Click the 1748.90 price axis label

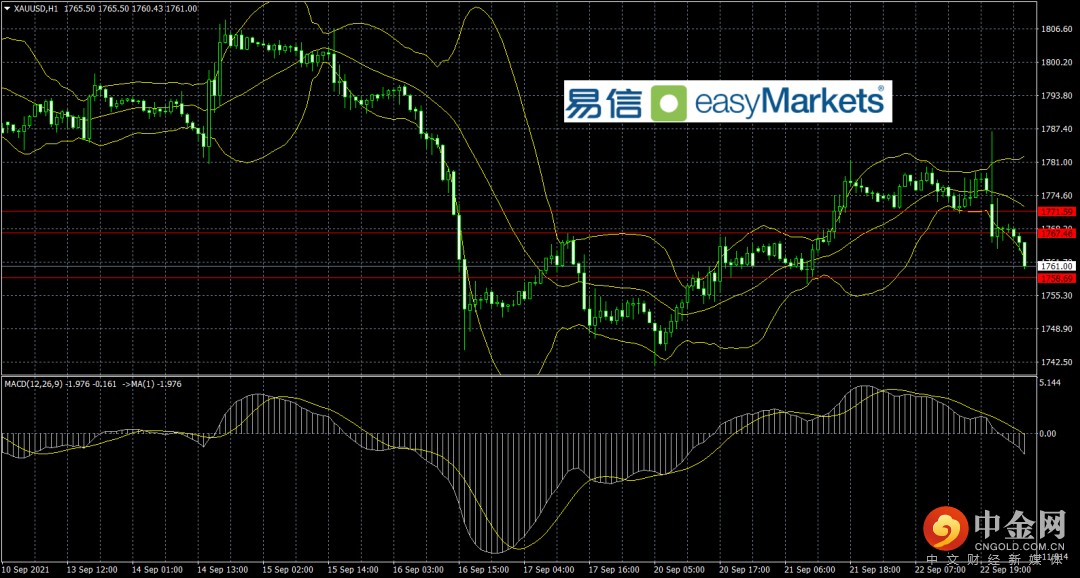(x=1057, y=329)
